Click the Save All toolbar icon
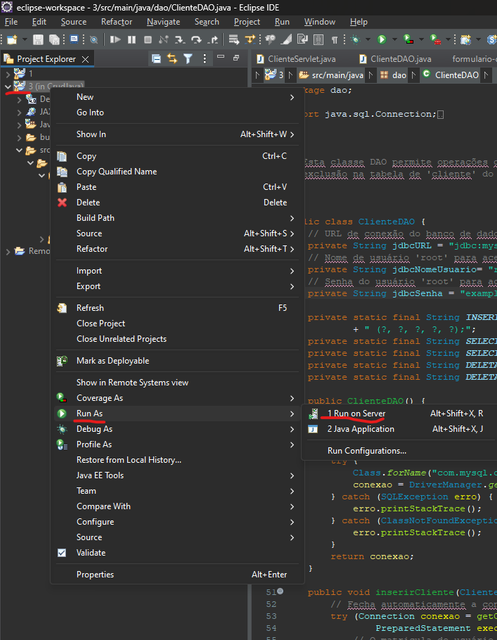The image size is (497, 640). coord(54,39)
